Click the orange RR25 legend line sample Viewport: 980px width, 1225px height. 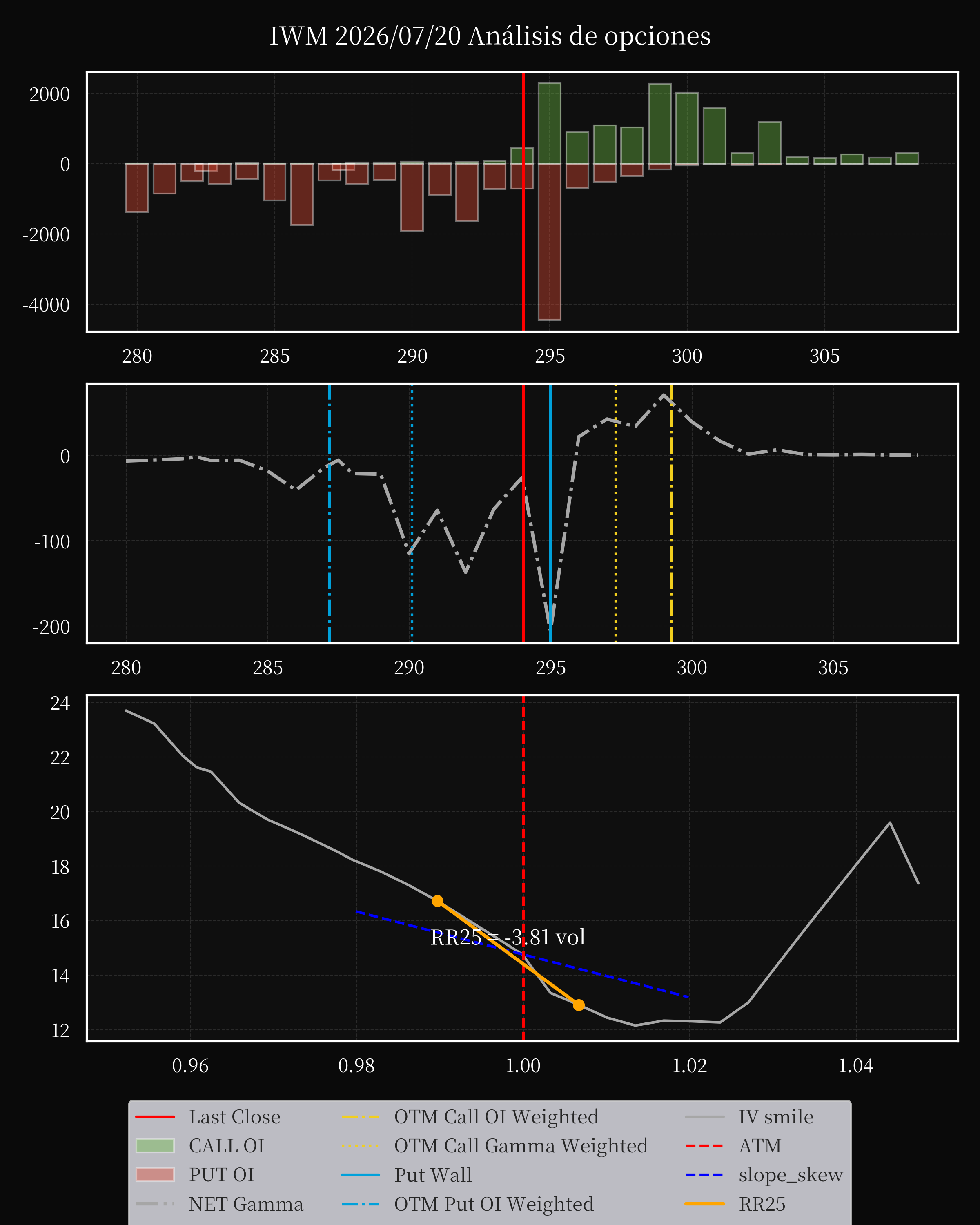point(704,1204)
